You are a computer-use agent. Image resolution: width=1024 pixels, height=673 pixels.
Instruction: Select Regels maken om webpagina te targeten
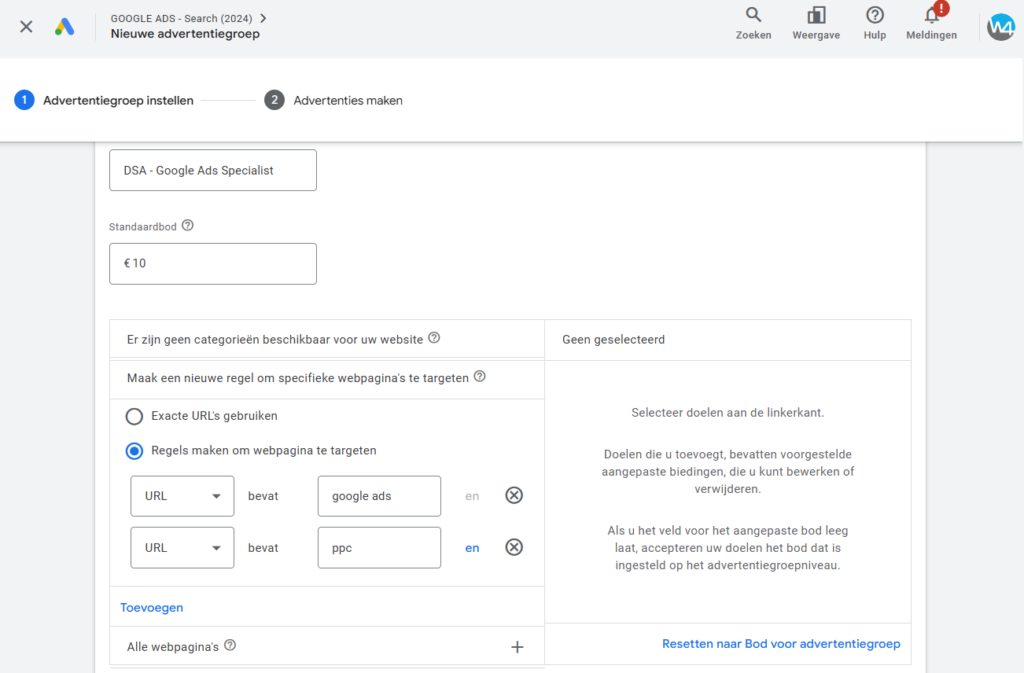pyautogui.click(x=134, y=451)
